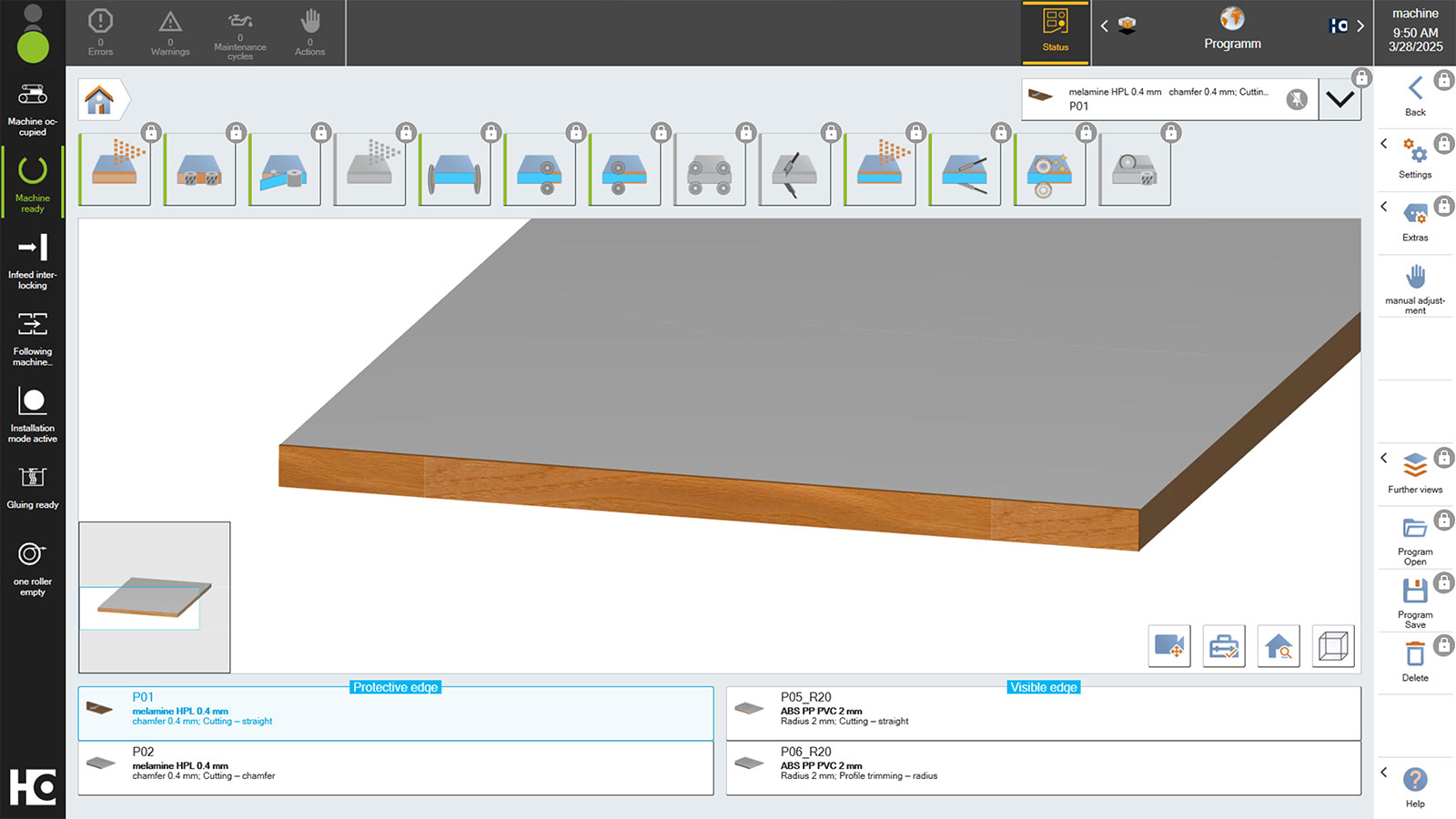Toggle the wireframe cube view
Image resolution: width=1456 pixels, height=819 pixels.
point(1333,646)
